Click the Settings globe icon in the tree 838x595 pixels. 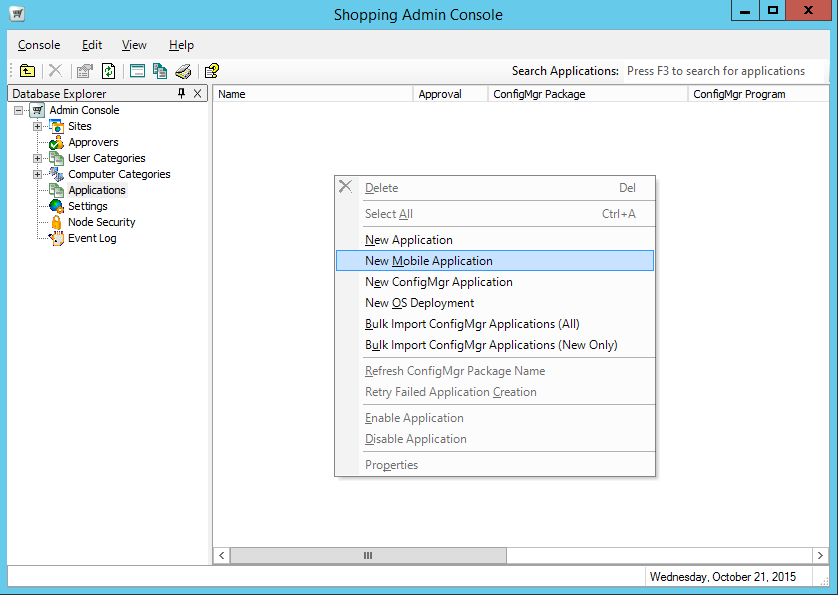pos(56,206)
